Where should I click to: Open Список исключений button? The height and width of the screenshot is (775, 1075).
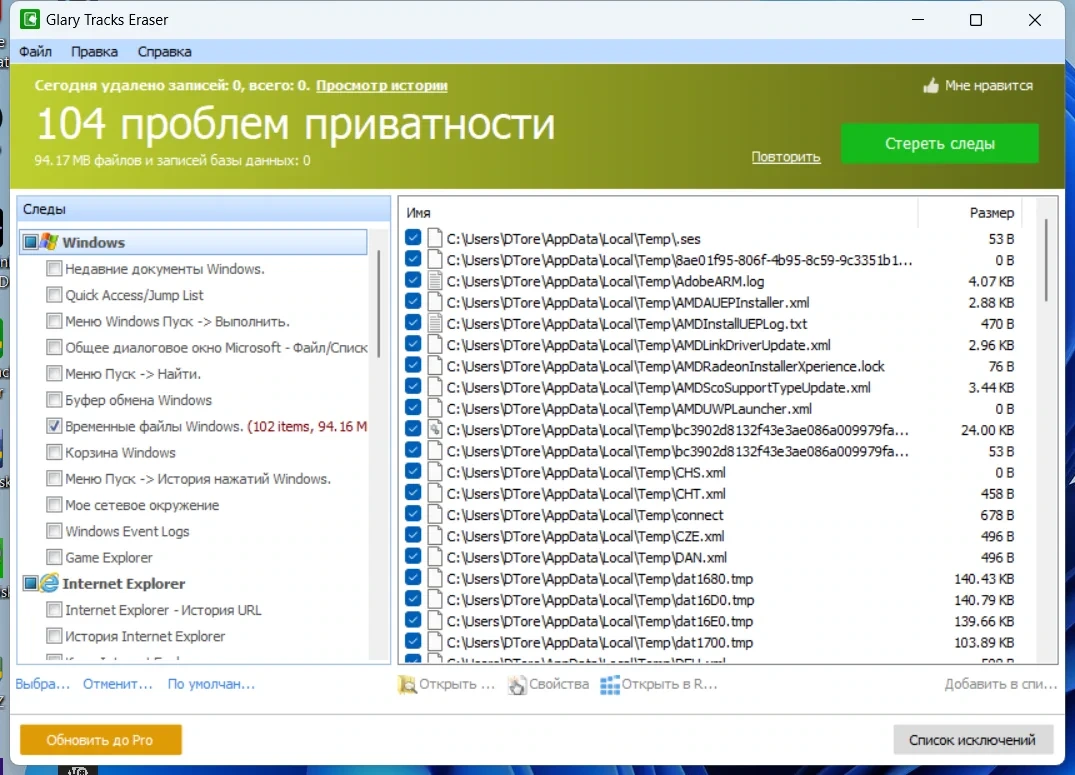tap(972, 740)
